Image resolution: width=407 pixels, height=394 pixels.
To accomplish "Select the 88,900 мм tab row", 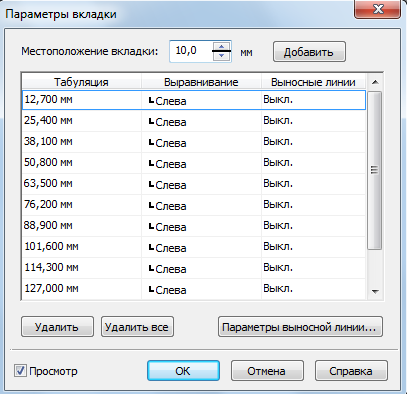I will [194, 225].
